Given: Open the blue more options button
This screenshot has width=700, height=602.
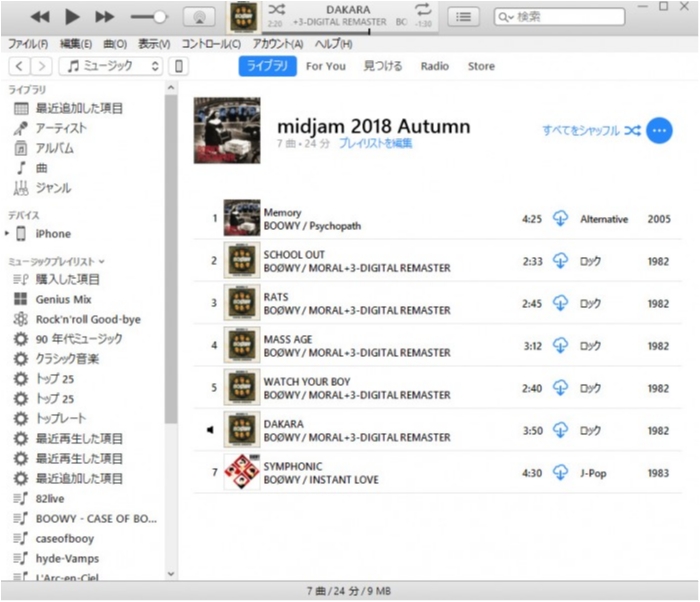Looking at the screenshot, I should click(659, 130).
